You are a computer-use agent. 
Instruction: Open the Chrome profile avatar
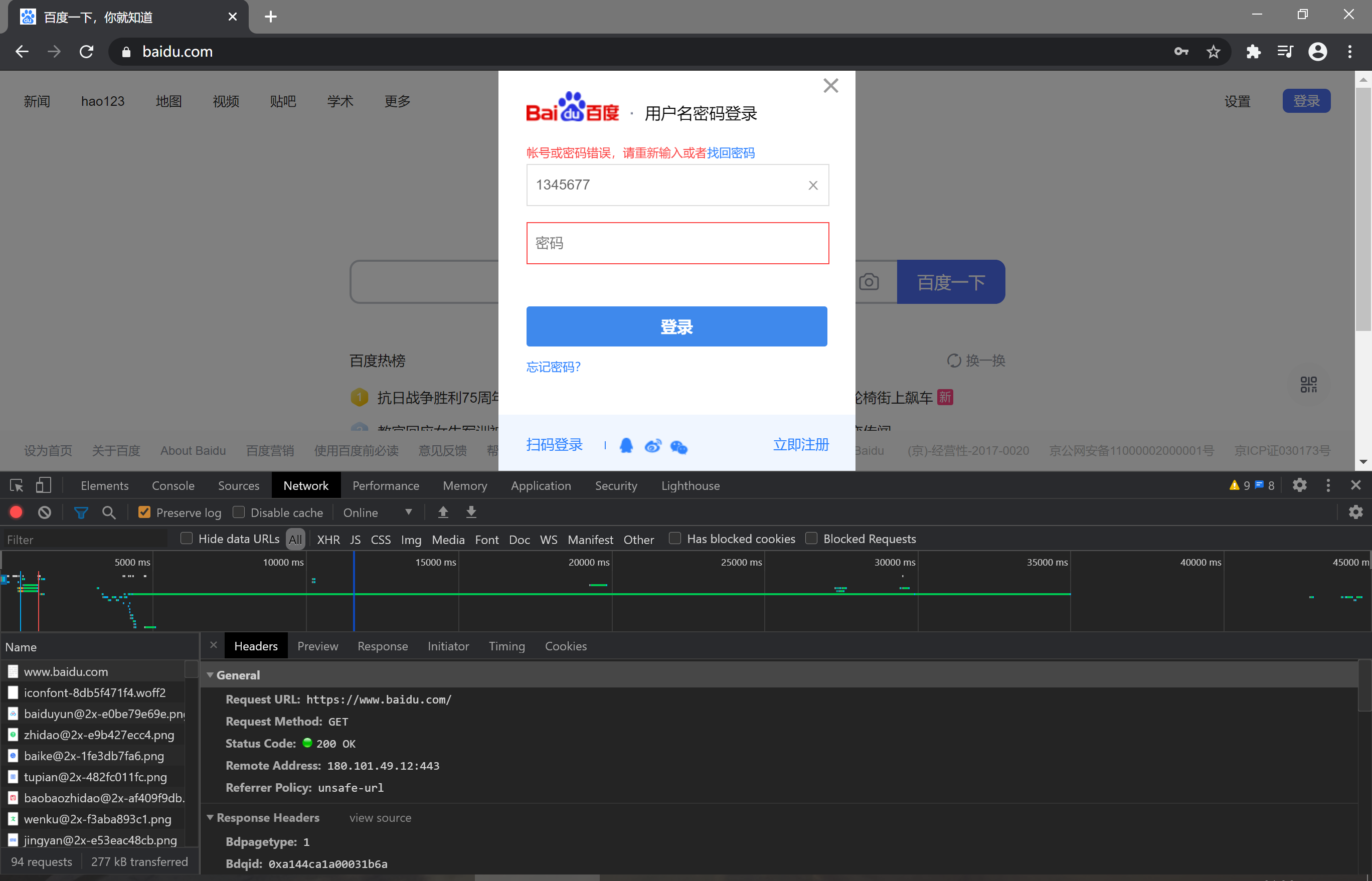point(1318,52)
